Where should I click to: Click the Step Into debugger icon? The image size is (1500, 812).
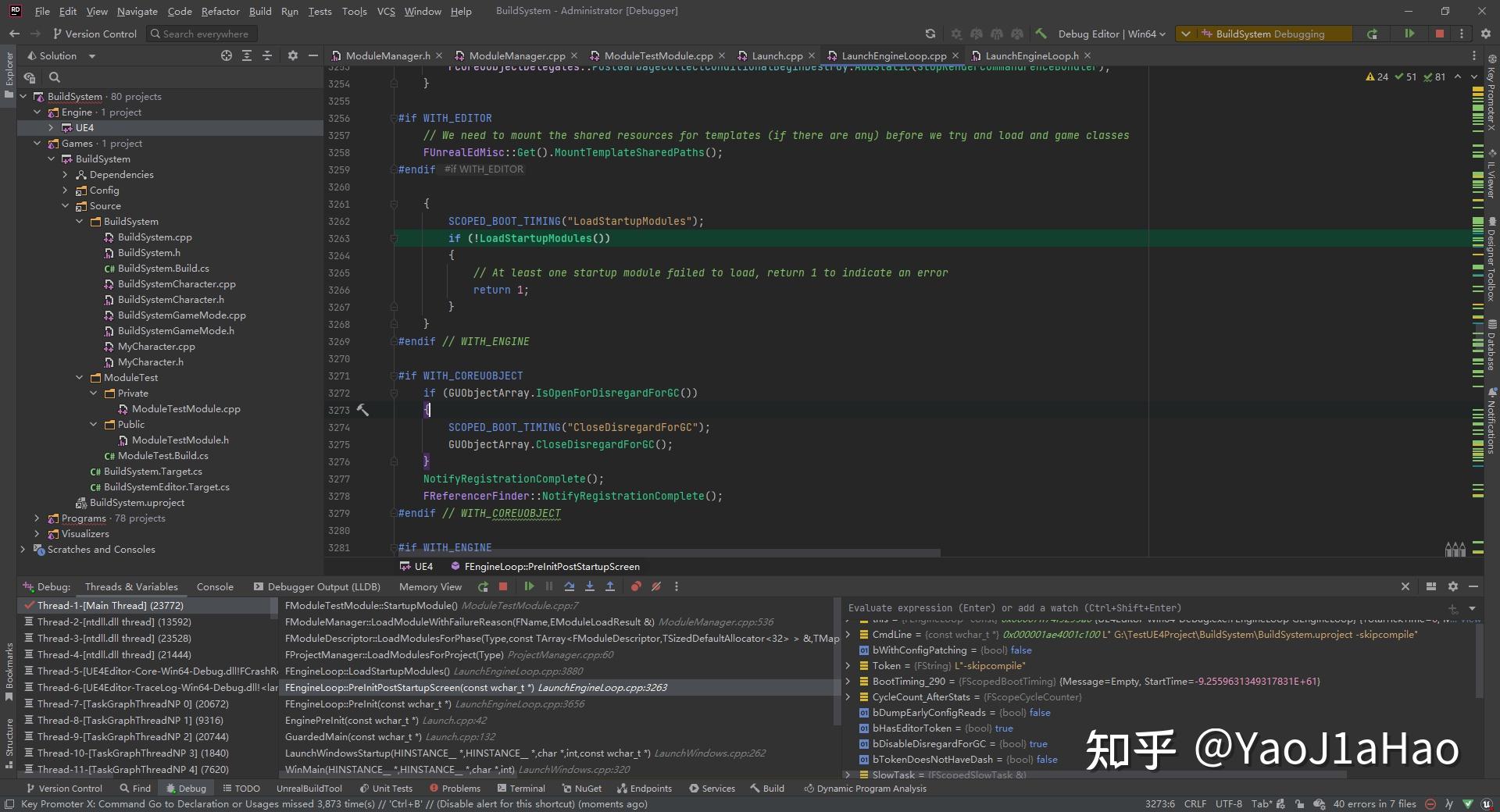[x=590, y=586]
